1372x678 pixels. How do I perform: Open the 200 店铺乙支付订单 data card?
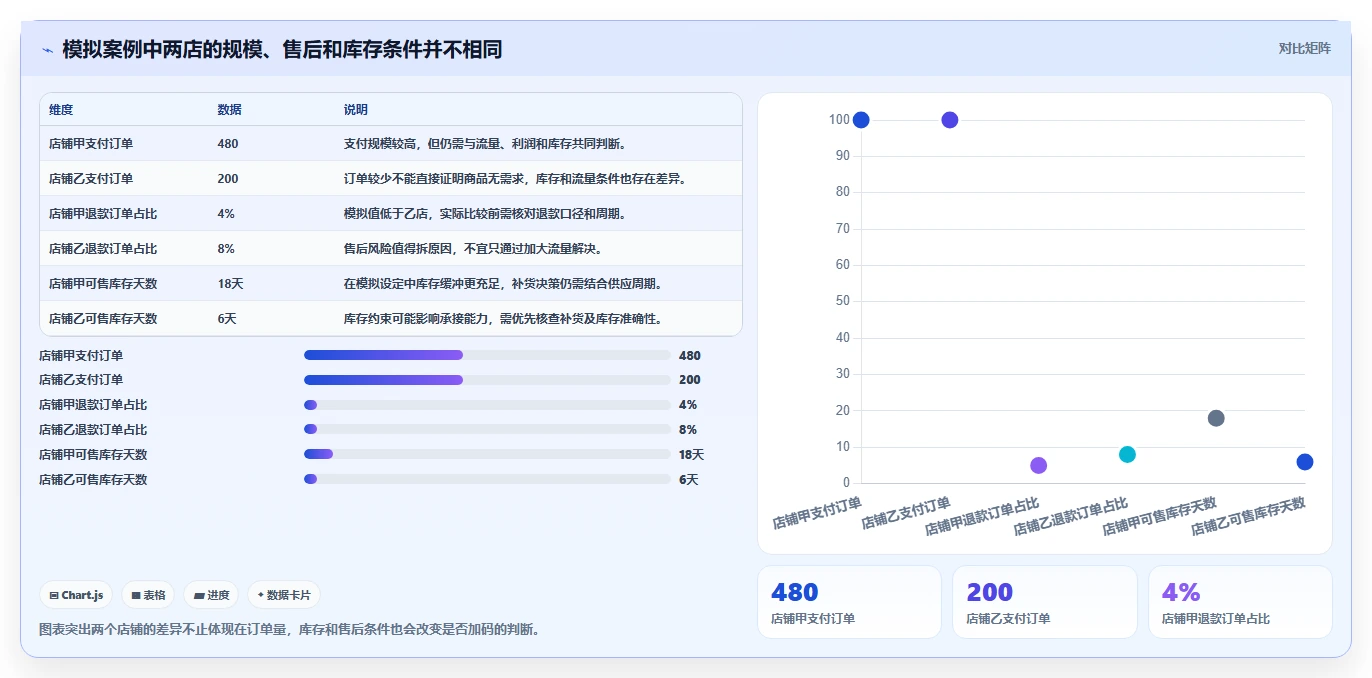click(x=1044, y=602)
